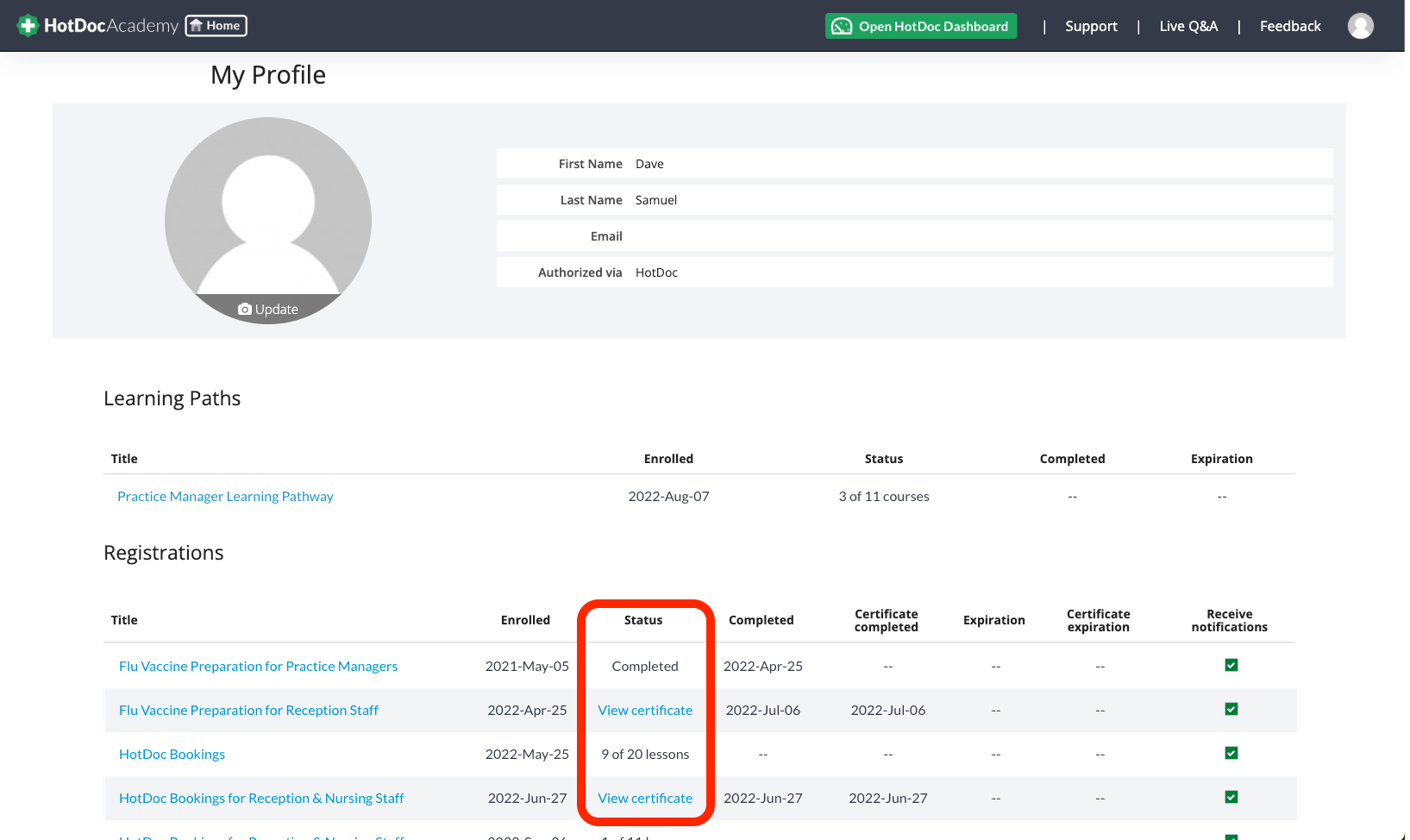Click the Authorized via HotDoc row
This screenshot has height=840, width=1410.
click(915, 273)
